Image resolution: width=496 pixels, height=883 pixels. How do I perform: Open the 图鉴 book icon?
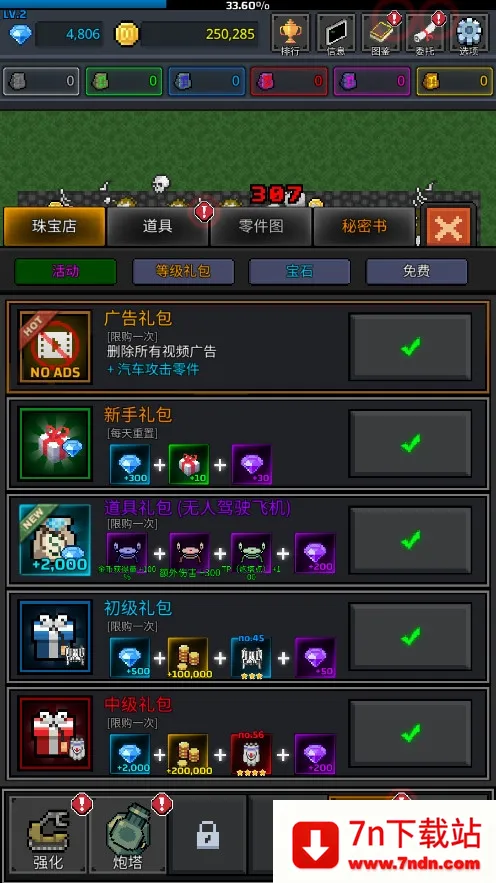point(381,34)
